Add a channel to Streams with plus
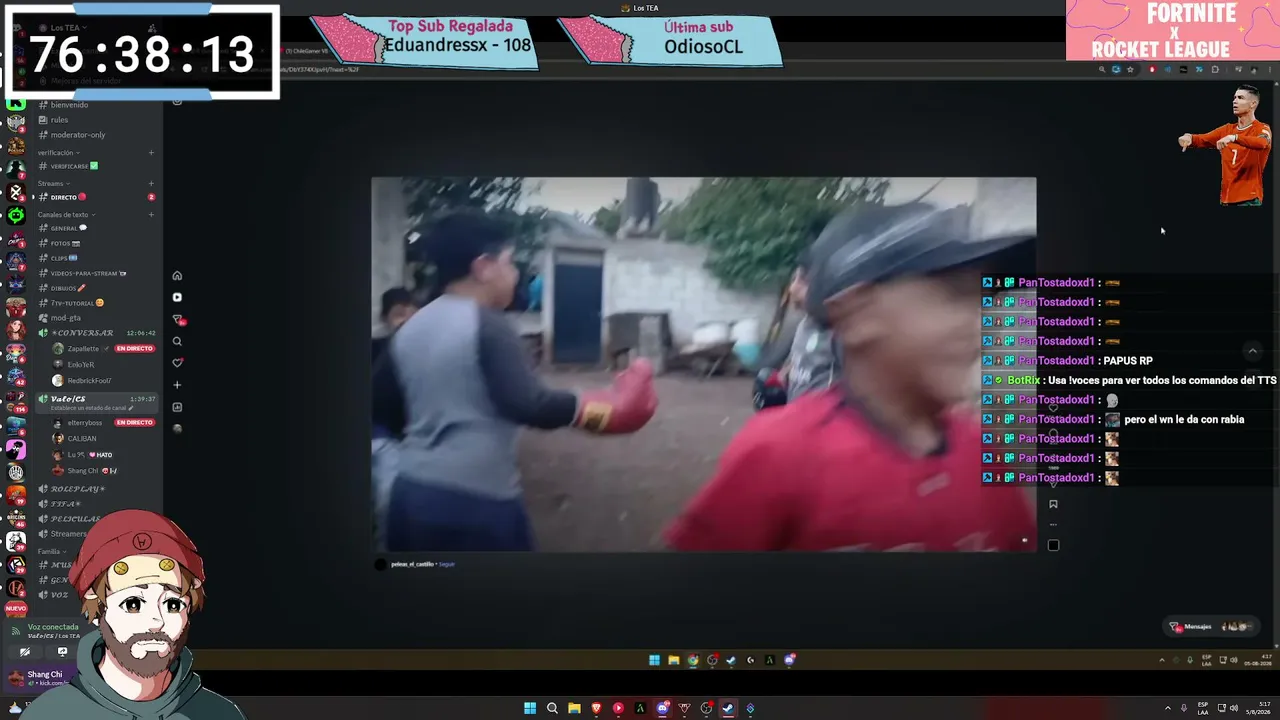This screenshot has width=1280, height=720. pyautogui.click(x=151, y=184)
